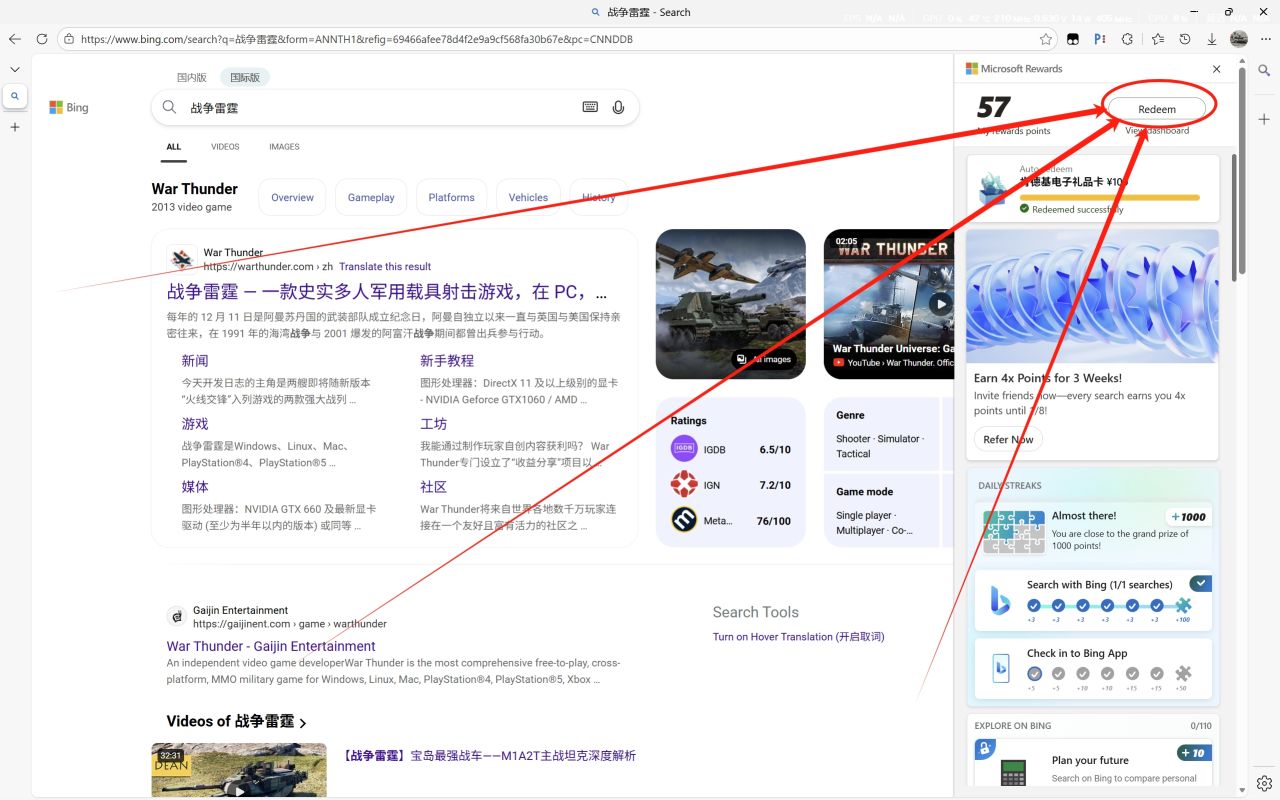Open War Thunder - Gaijin Entertainment link
This screenshot has width=1280, height=800.
pyautogui.click(x=271, y=646)
